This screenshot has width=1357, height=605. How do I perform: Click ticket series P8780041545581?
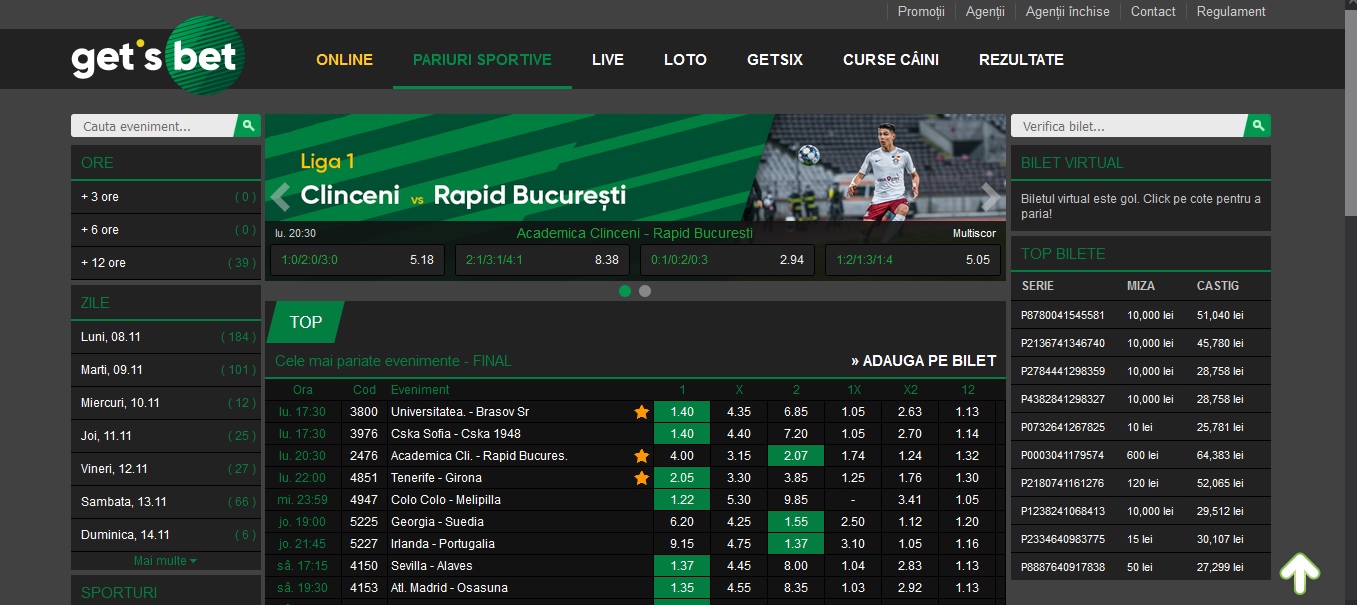click(x=1063, y=315)
